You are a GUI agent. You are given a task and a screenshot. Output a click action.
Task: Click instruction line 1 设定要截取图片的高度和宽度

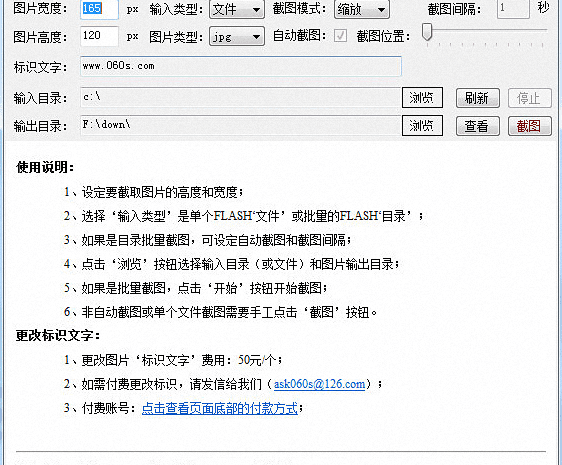(x=154, y=193)
